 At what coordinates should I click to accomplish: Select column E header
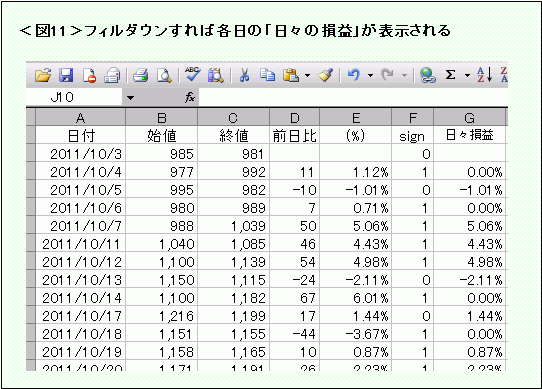pos(356,118)
